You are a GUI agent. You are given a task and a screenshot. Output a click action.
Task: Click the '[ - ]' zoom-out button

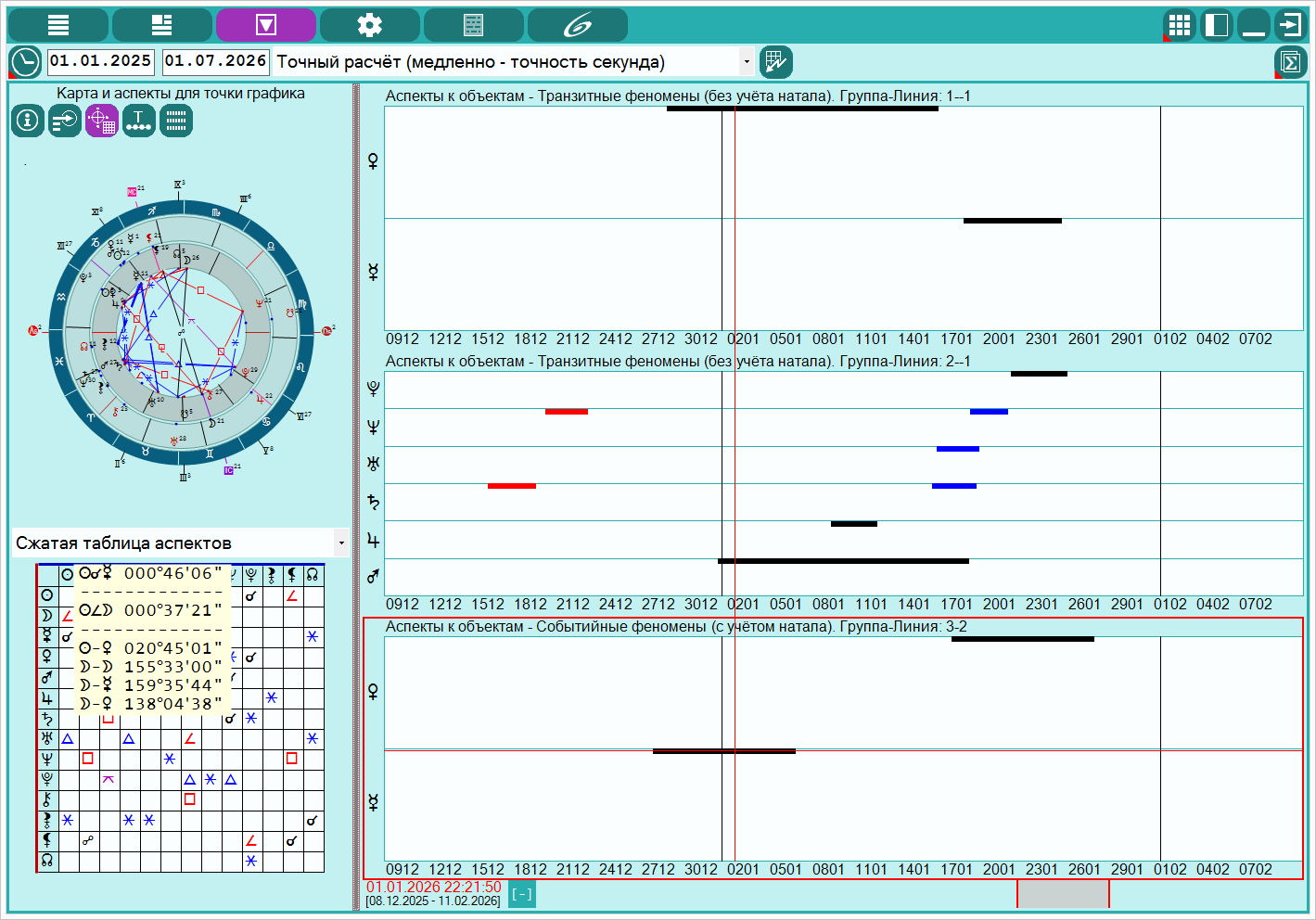pyautogui.click(x=522, y=895)
